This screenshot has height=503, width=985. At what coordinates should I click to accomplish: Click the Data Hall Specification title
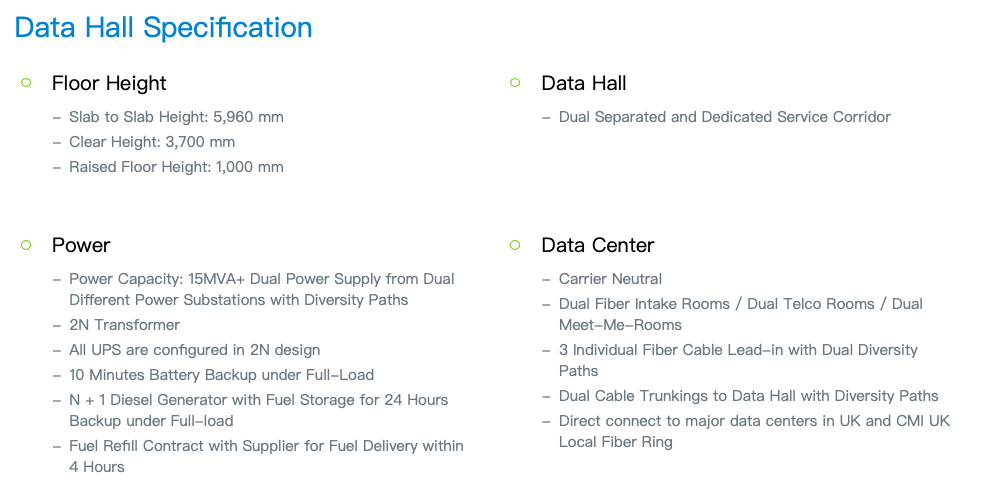(x=163, y=28)
